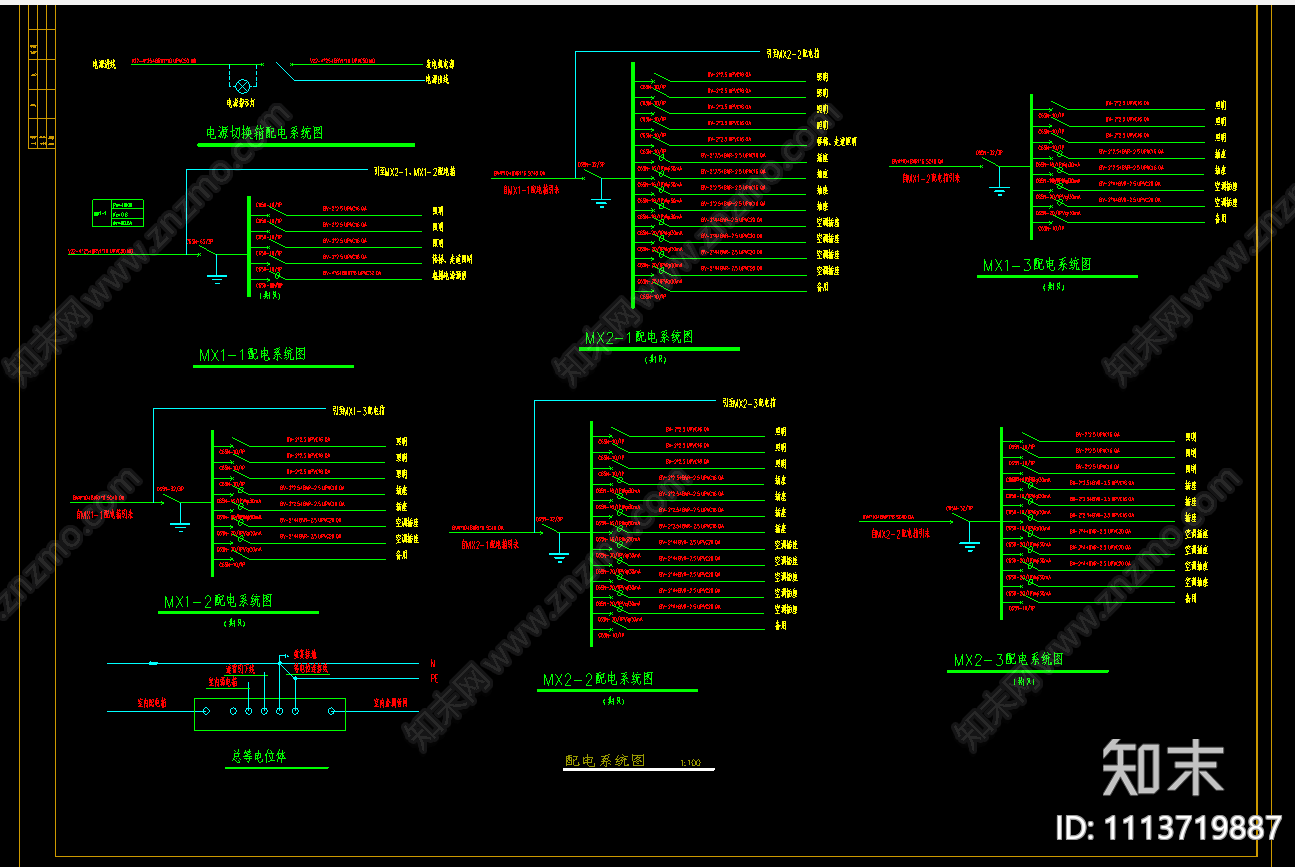Select the MX1-2配电系统图 title
Viewport: 1295px width, 867px height.
tap(218, 602)
